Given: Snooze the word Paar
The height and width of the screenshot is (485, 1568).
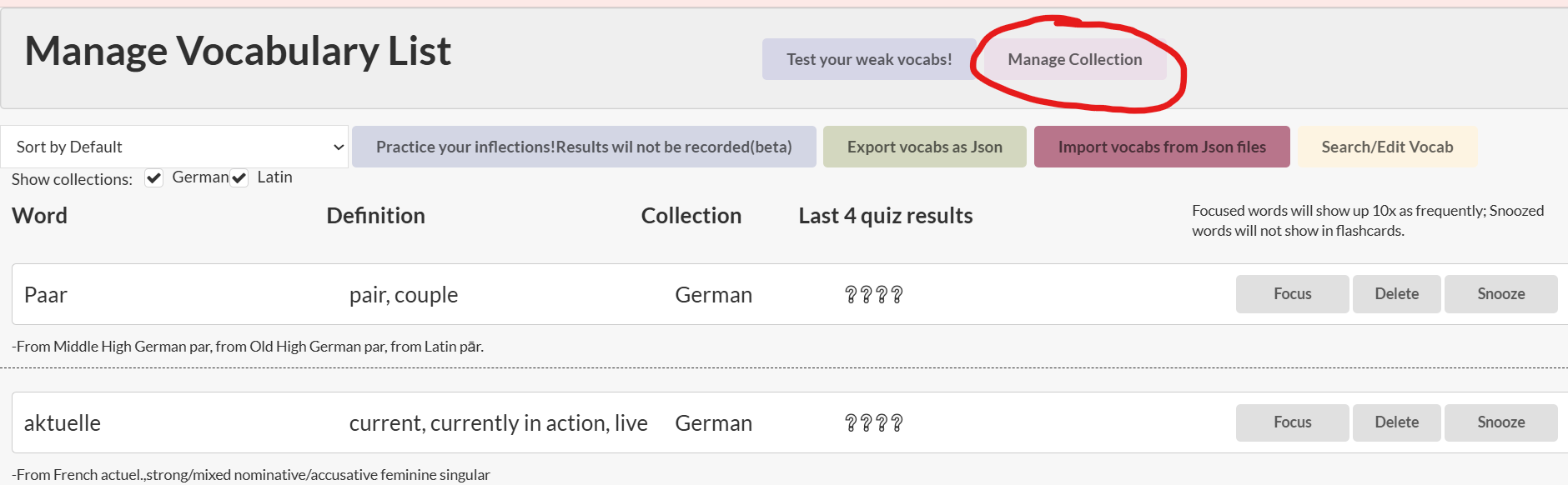Looking at the screenshot, I should click(1500, 294).
